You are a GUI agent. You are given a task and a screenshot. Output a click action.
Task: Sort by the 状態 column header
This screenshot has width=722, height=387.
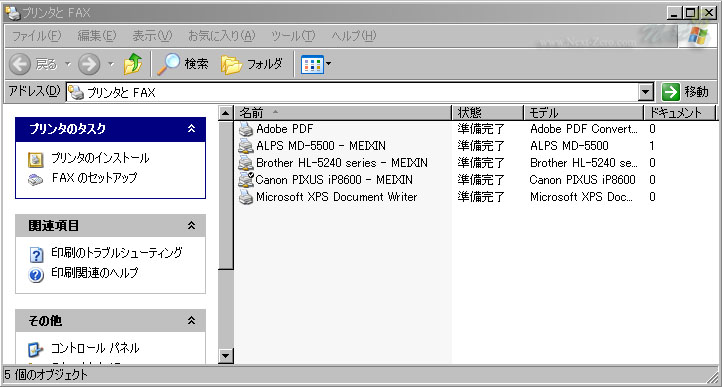click(488, 112)
